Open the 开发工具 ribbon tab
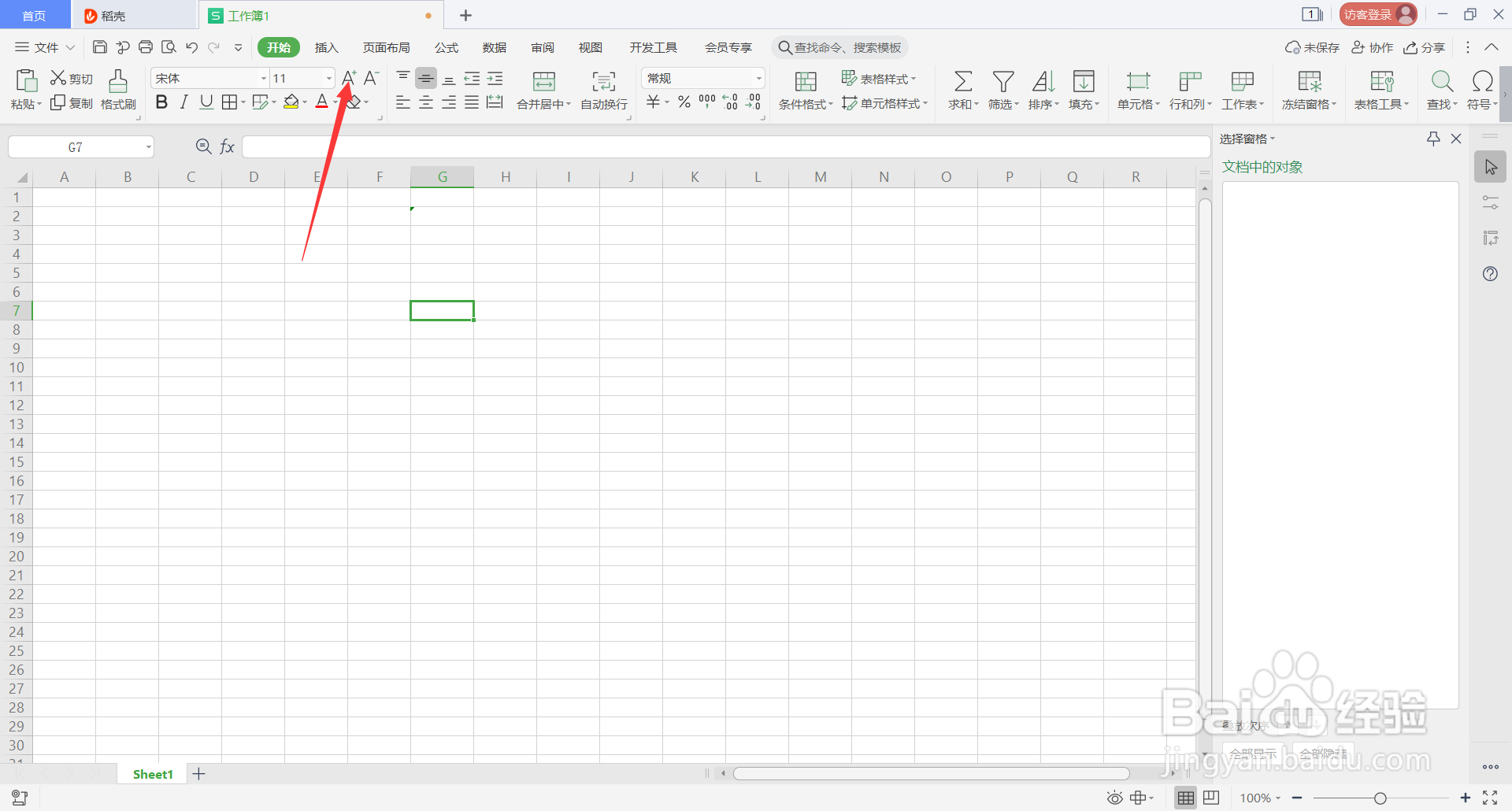 click(x=654, y=47)
